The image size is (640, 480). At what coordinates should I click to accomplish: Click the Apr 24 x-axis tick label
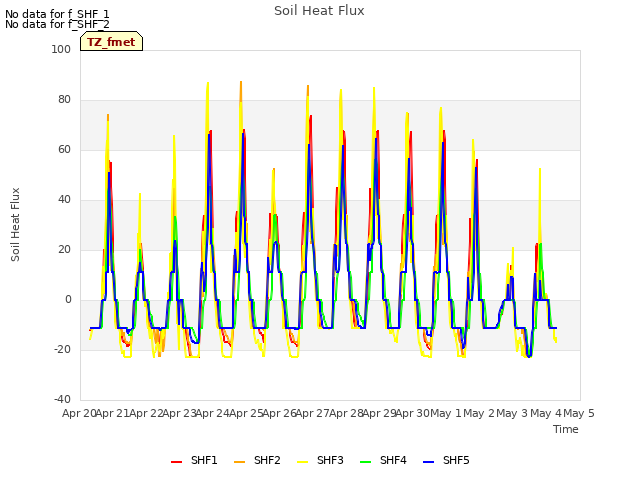tap(213, 413)
